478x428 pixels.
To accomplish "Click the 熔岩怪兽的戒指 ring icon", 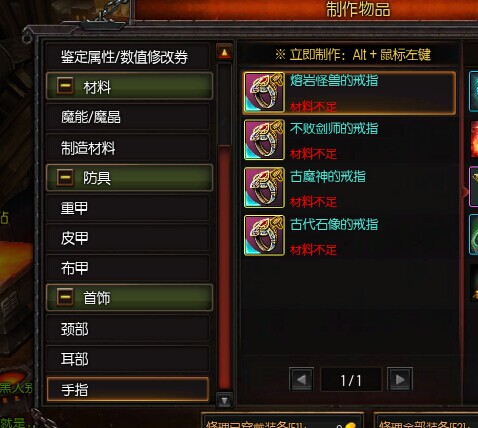I will coord(264,92).
